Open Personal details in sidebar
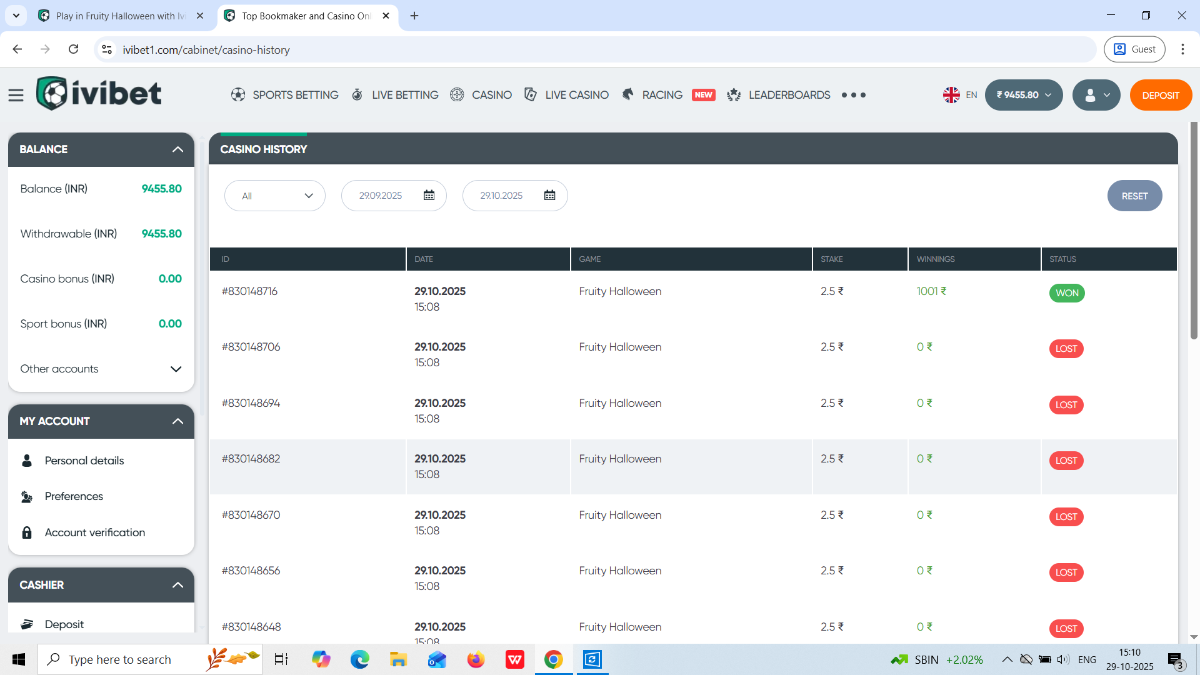1200x675 pixels. pyautogui.click(x=84, y=461)
